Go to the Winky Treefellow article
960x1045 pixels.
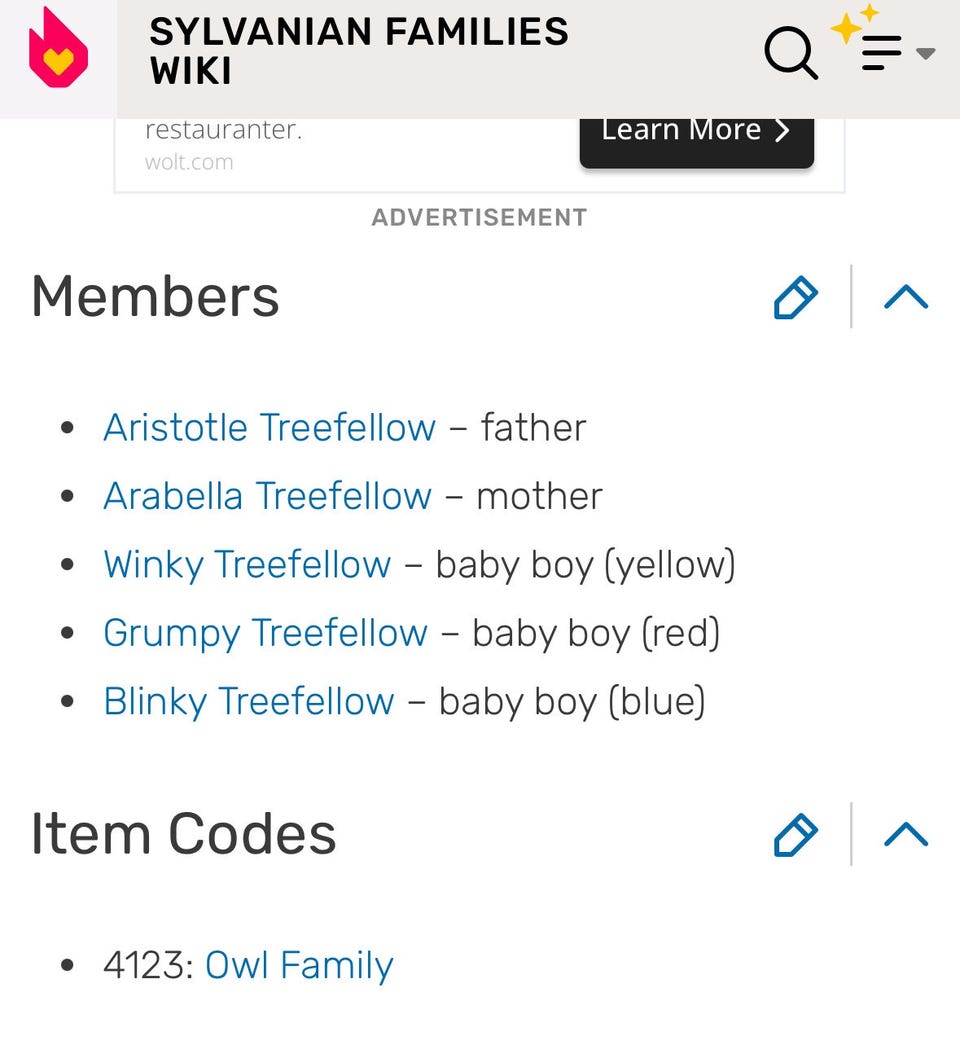coord(247,565)
